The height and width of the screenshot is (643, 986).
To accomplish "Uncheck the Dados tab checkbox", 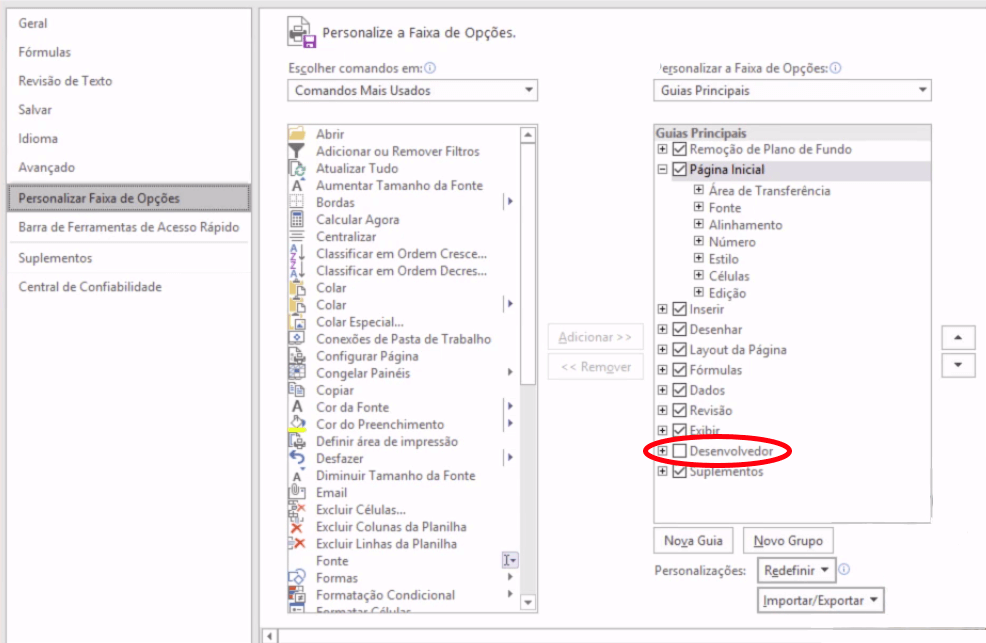I will click(x=679, y=390).
